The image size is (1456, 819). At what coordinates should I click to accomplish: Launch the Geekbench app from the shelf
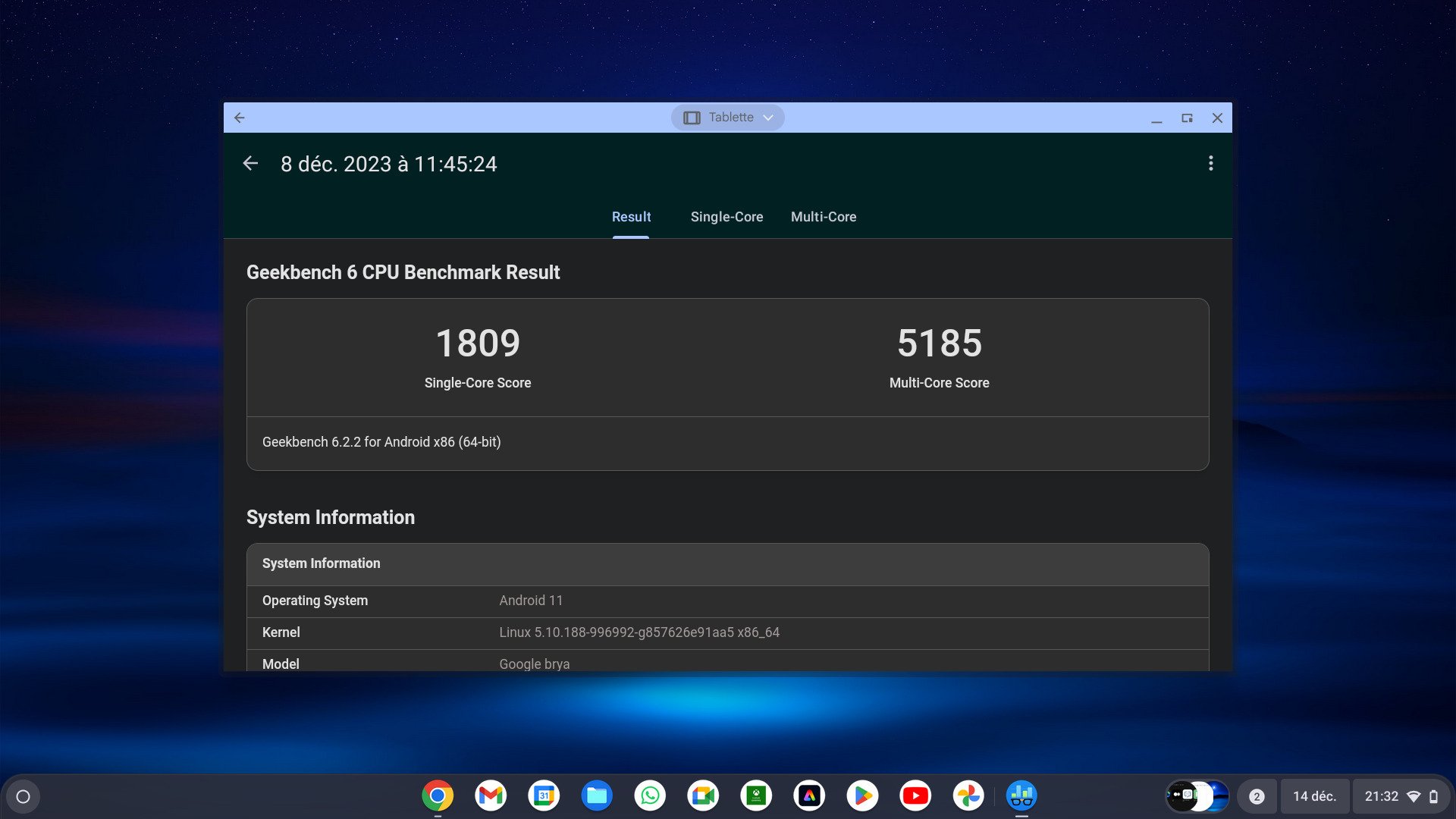[1022, 796]
